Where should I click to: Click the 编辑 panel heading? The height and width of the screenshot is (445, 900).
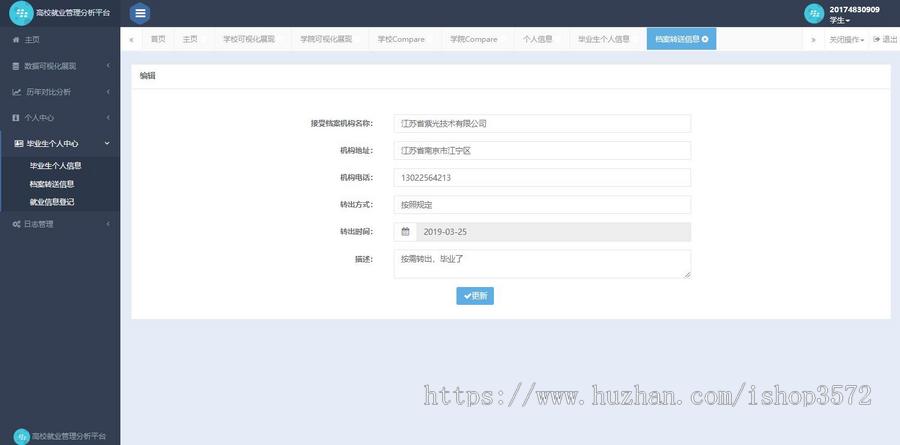point(148,76)
